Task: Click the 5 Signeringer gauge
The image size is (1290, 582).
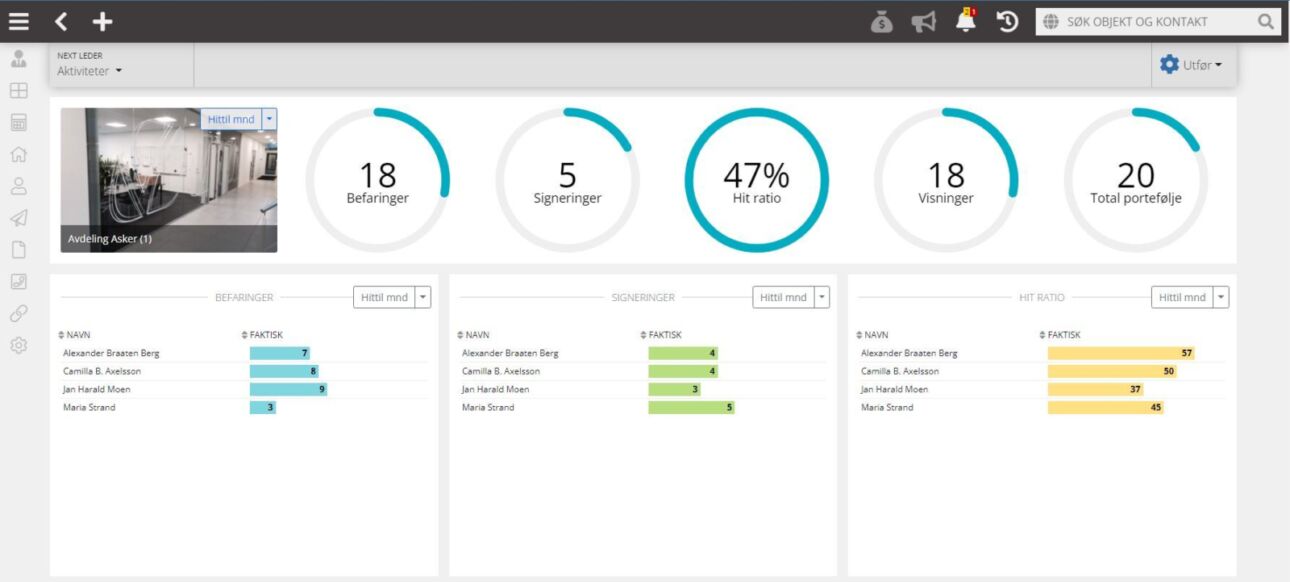Action: pos(567,180)
